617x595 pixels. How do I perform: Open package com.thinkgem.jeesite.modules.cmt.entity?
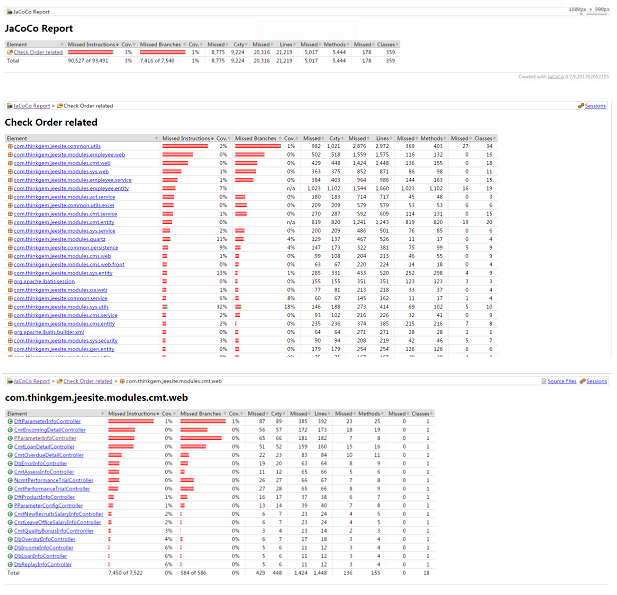coord(64,222)
